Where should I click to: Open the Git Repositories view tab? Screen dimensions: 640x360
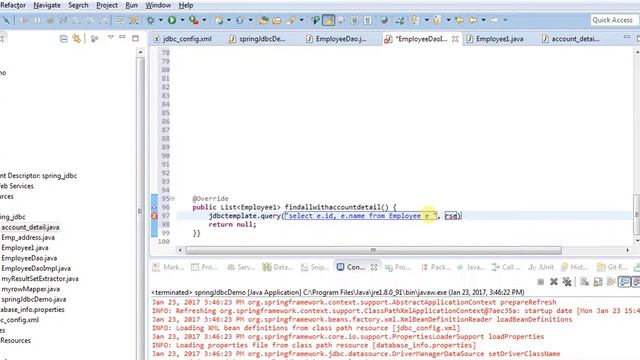coord(612,267)
